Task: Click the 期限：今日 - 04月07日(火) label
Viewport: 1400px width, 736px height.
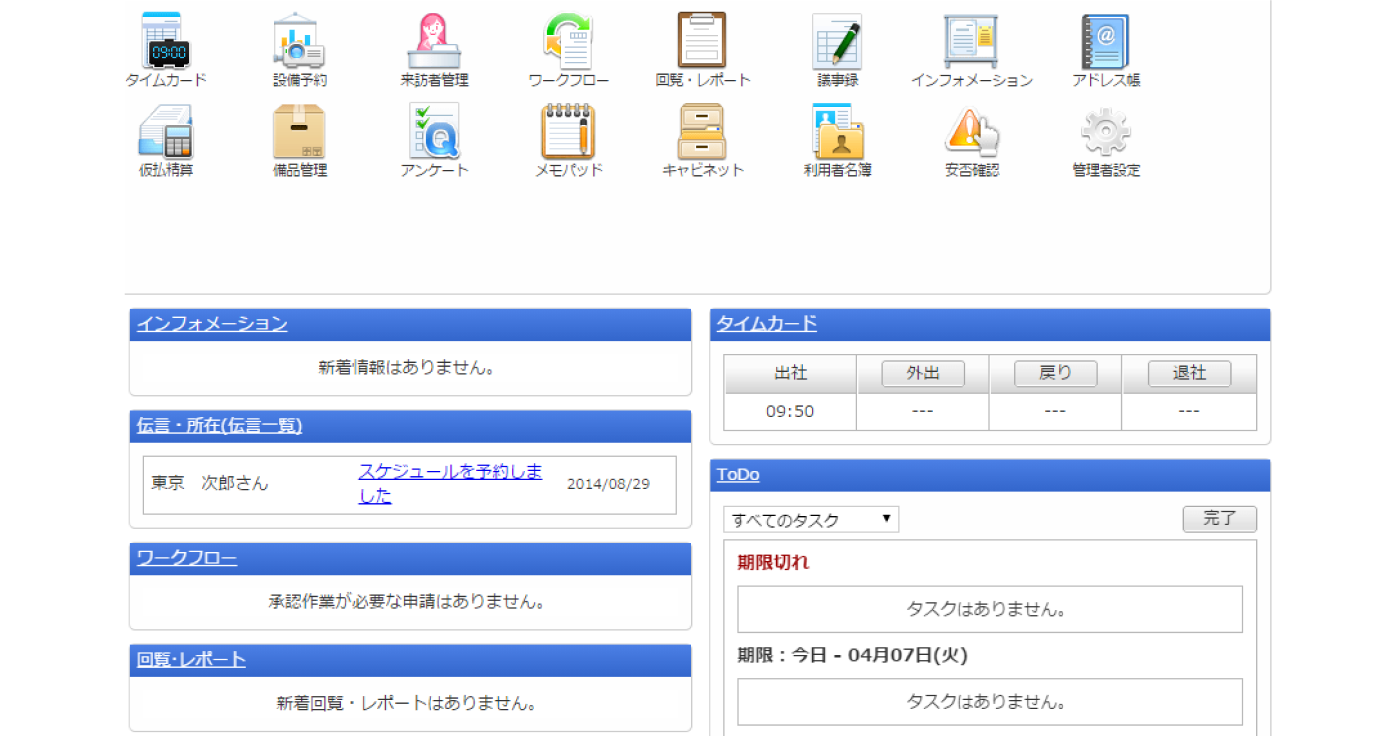Action: [x=853, y=656]
